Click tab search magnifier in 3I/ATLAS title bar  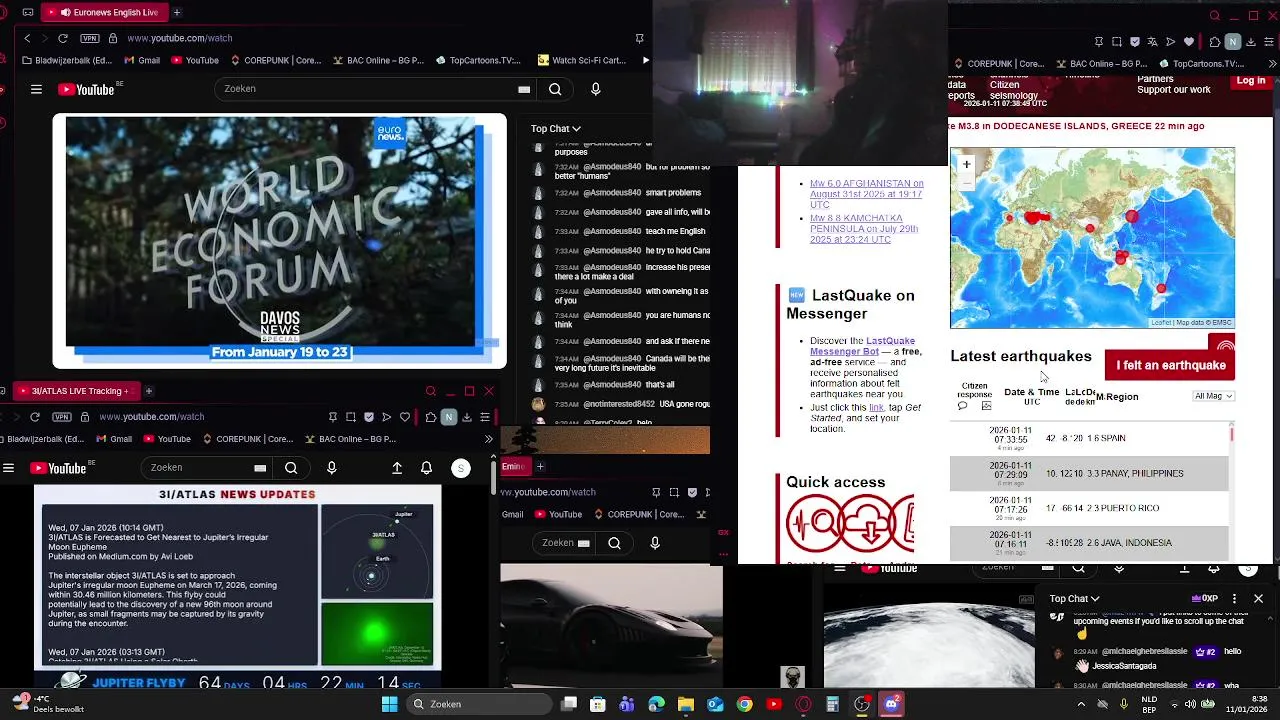point(431,391)
